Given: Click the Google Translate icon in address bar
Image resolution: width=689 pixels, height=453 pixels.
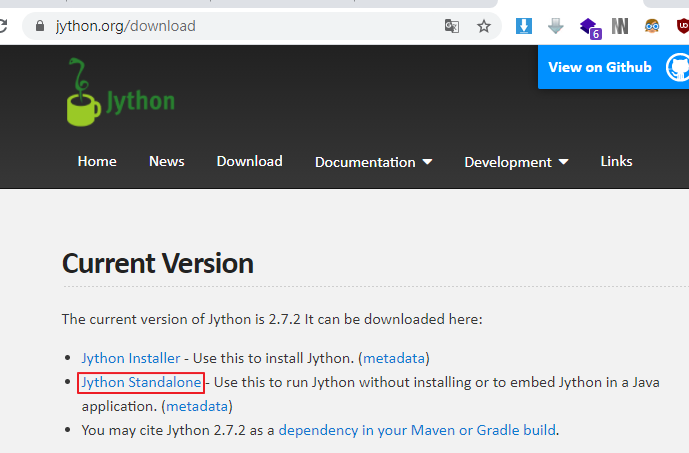Looking at the screenshot, I should (x=452, y=26).
